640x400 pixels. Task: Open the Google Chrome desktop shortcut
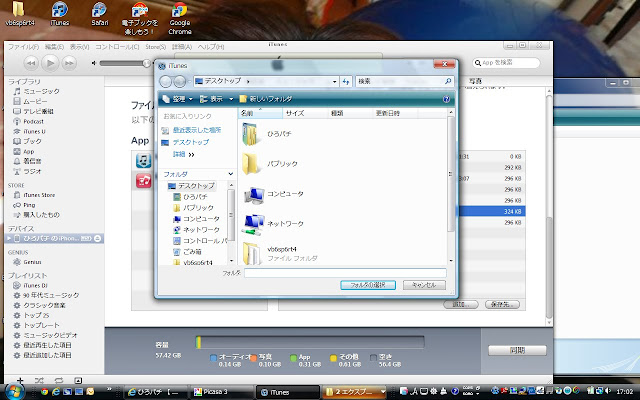click(x=180, y=18)
